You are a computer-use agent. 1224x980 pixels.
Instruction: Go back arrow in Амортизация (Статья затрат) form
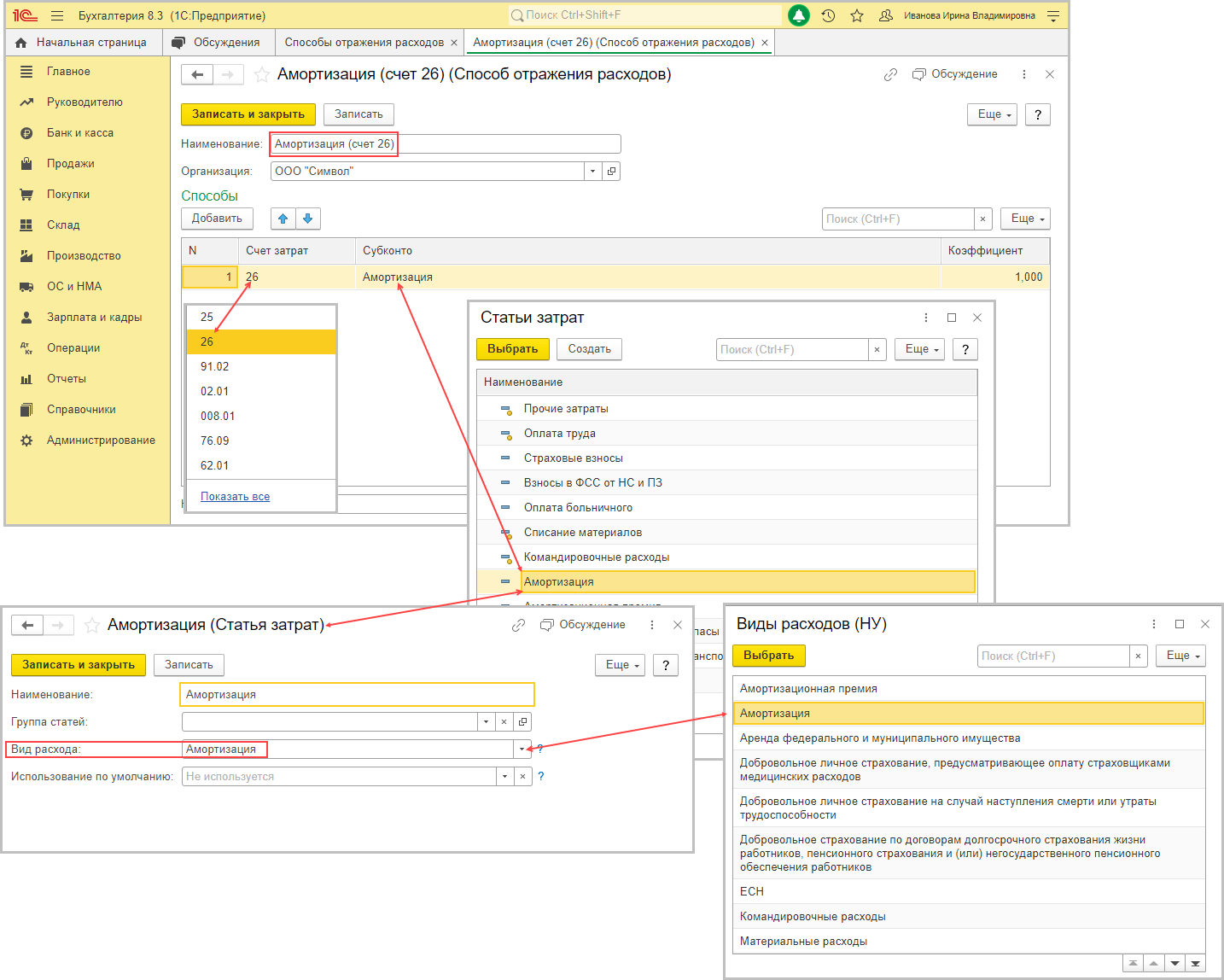click(27, 626)
